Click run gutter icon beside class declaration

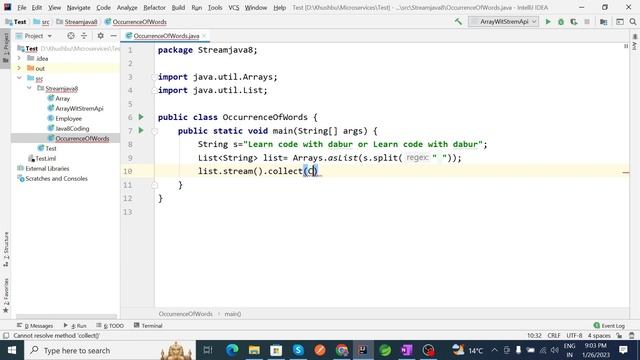click(x=141, y=117)
